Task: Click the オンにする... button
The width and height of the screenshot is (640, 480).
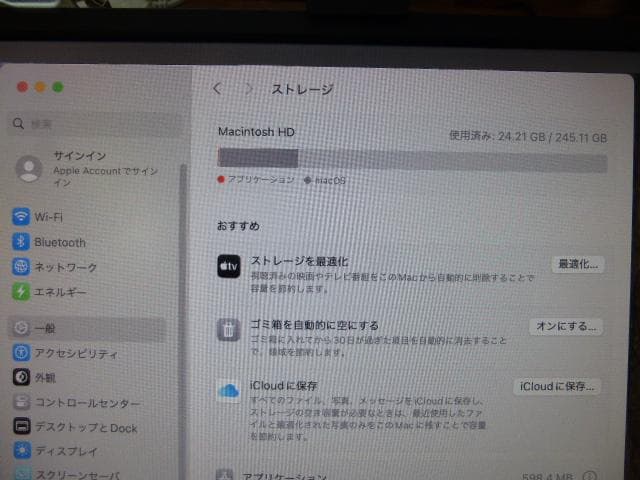Action: (x=566, y=327)
